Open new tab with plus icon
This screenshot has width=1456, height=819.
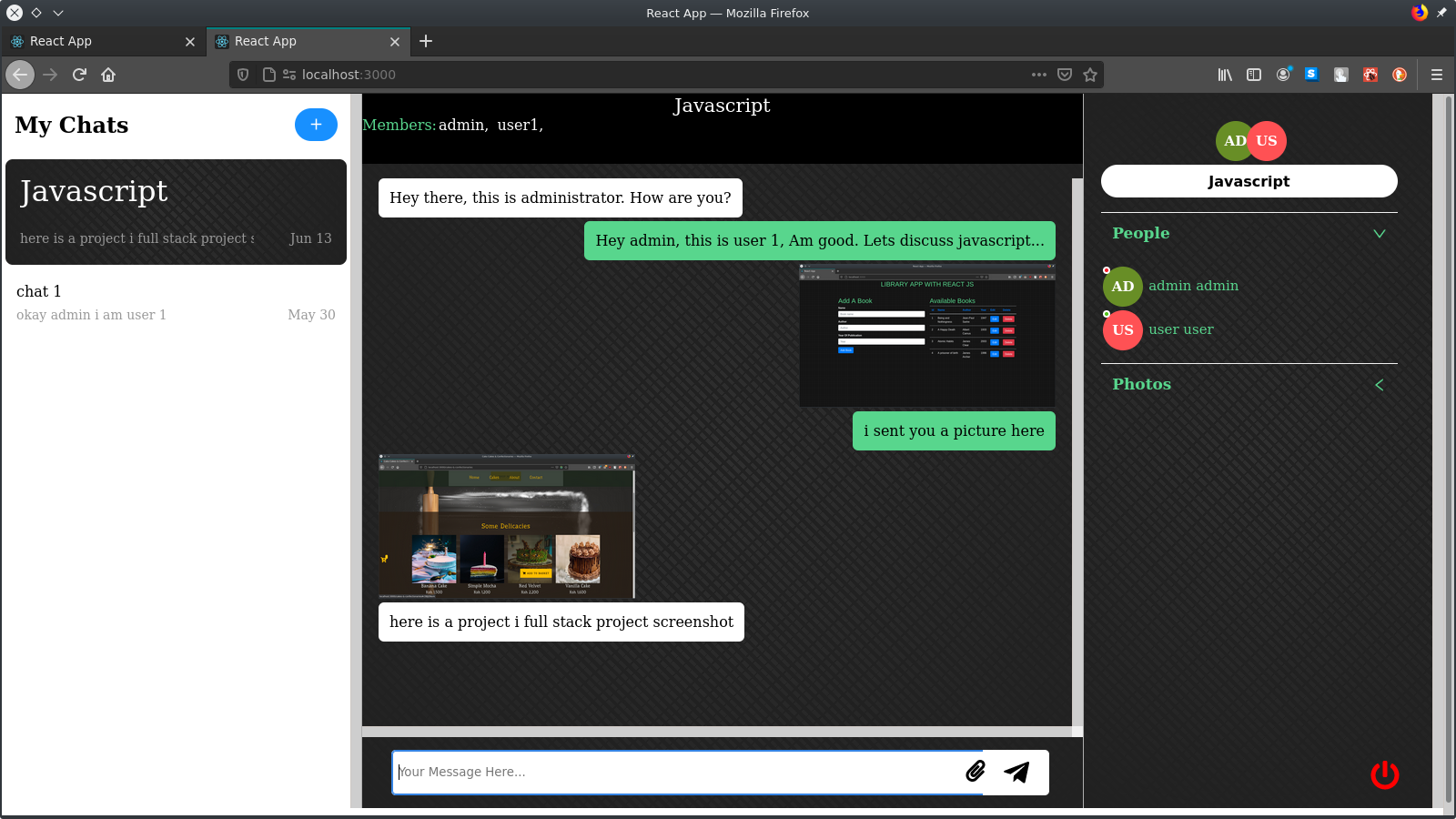pos(426,41)
